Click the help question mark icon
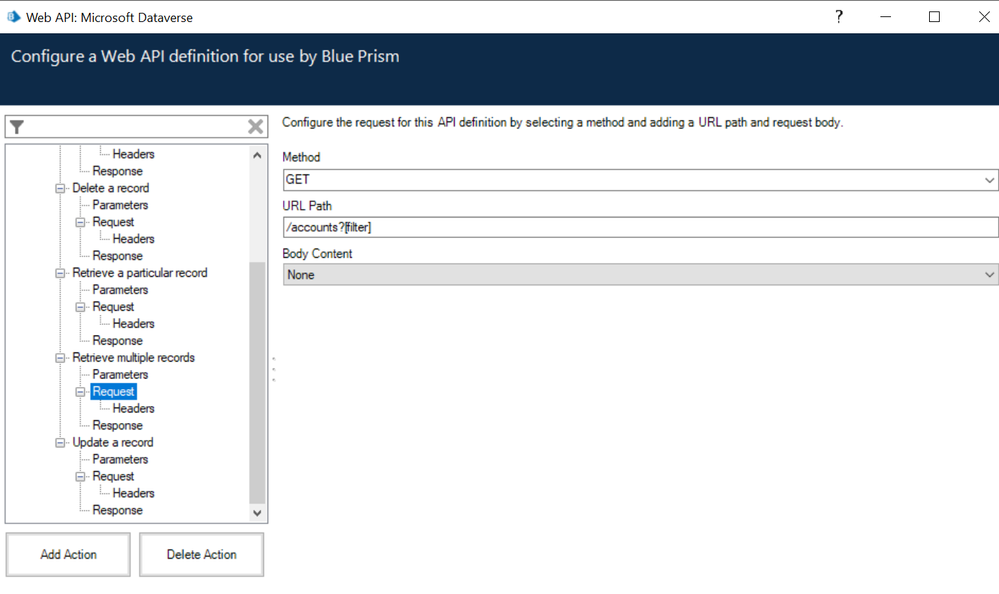The image size is (999, 594). click(838, 16)
